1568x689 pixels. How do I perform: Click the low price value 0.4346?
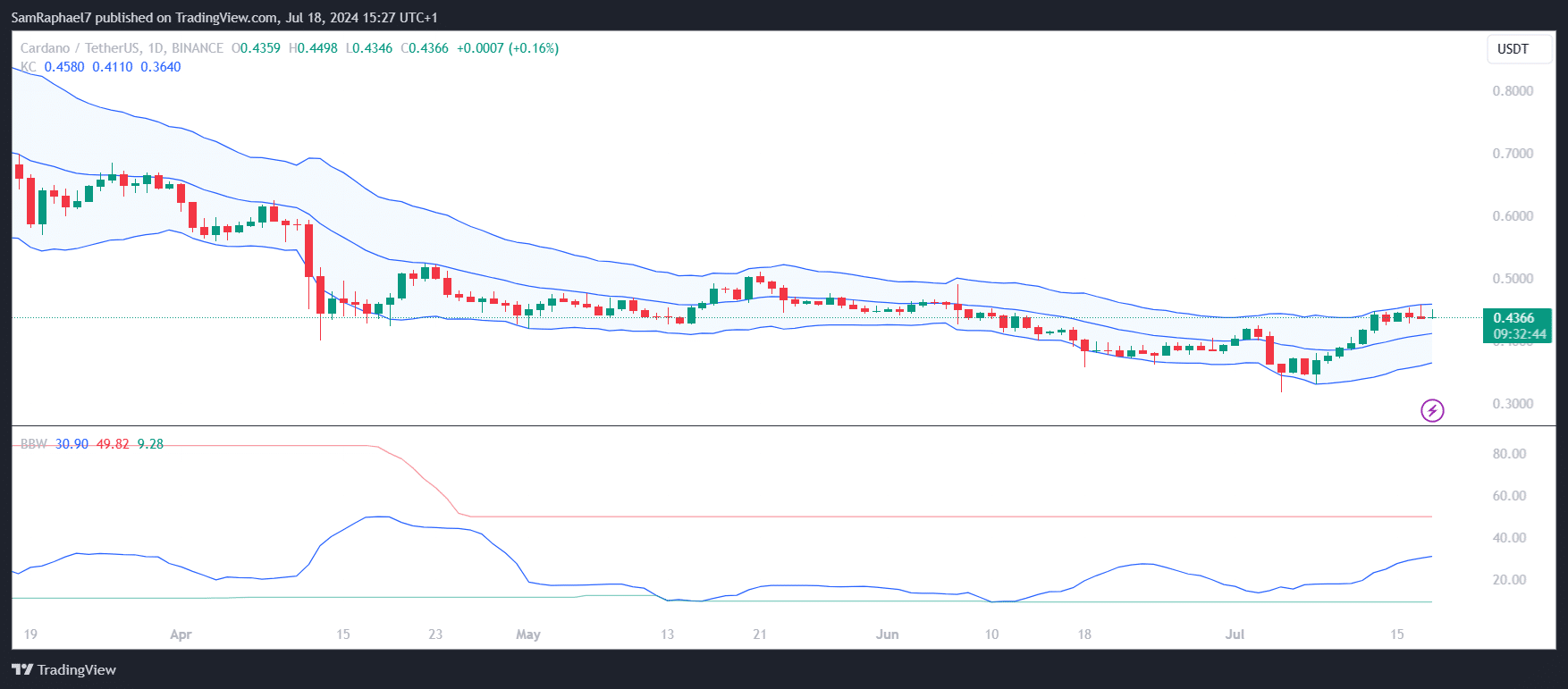tap(372, 48)
